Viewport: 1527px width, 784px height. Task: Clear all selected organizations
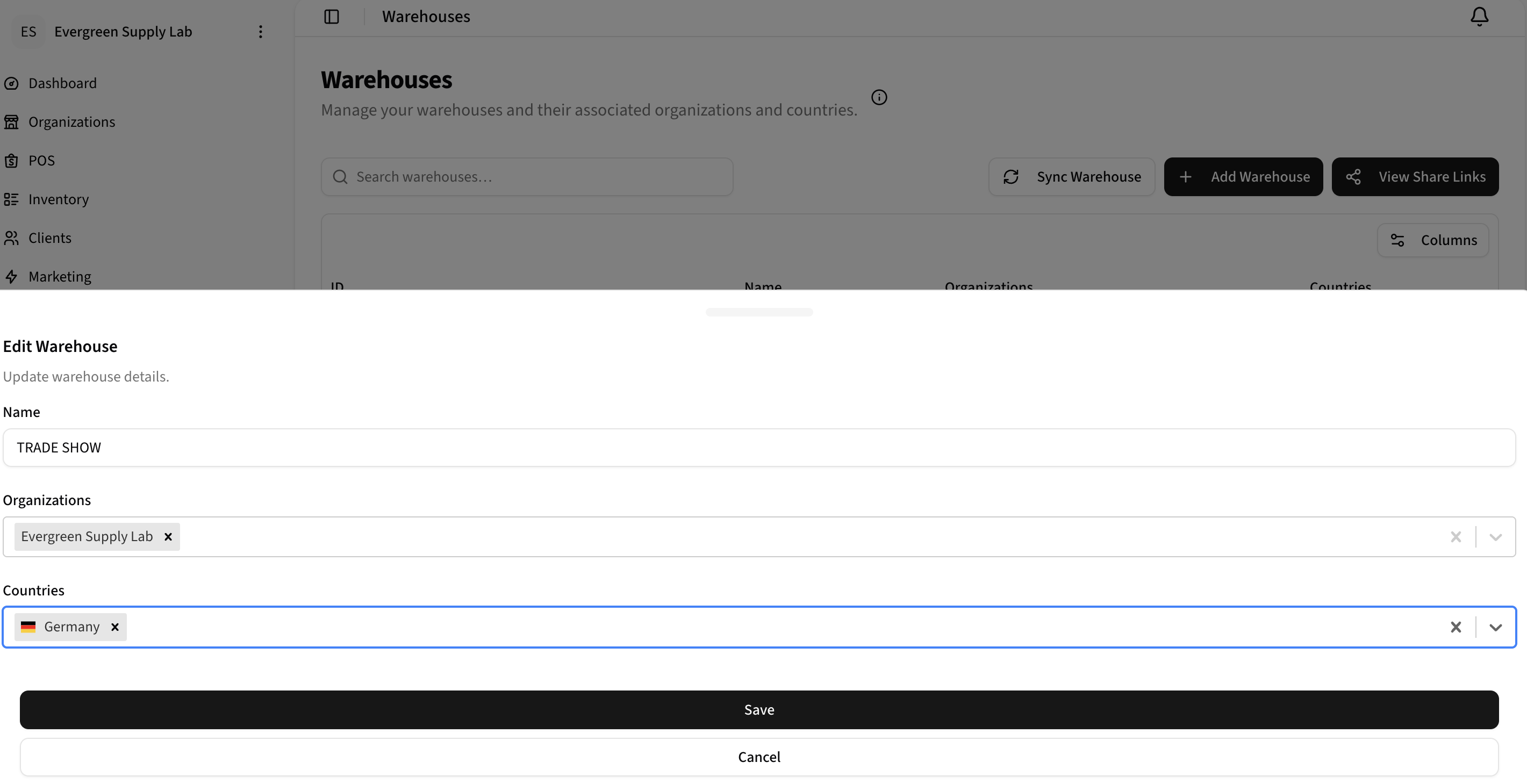1456,537
